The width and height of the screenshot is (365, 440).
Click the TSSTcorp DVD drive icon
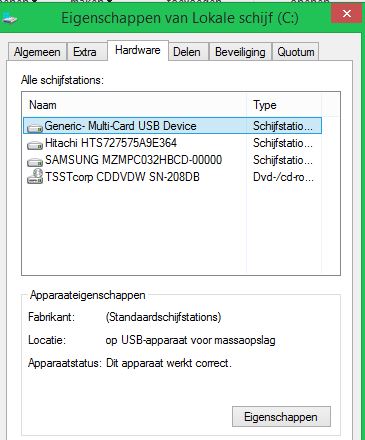[35, 177]
